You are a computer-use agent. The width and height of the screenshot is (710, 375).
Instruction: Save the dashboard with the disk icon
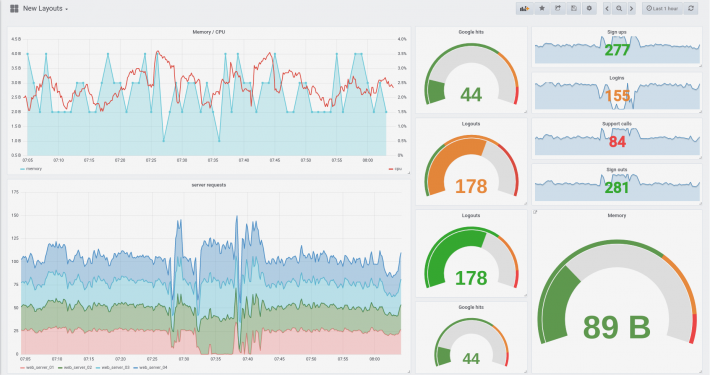tap(574, 9)
